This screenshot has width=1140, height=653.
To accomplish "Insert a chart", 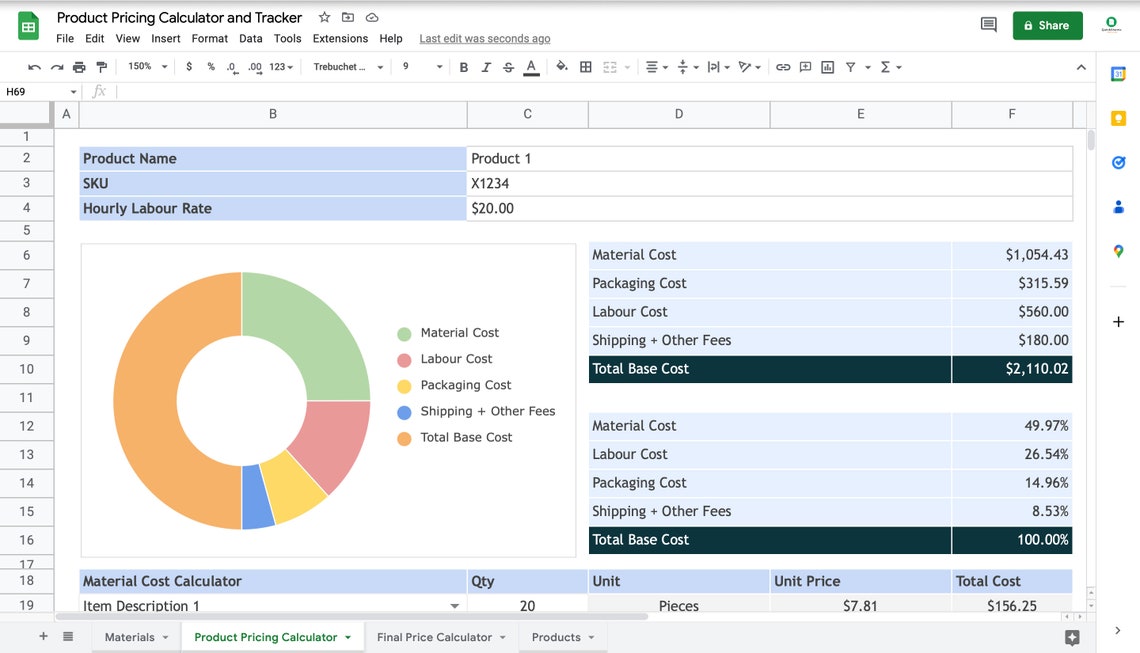I will point(827,66).
